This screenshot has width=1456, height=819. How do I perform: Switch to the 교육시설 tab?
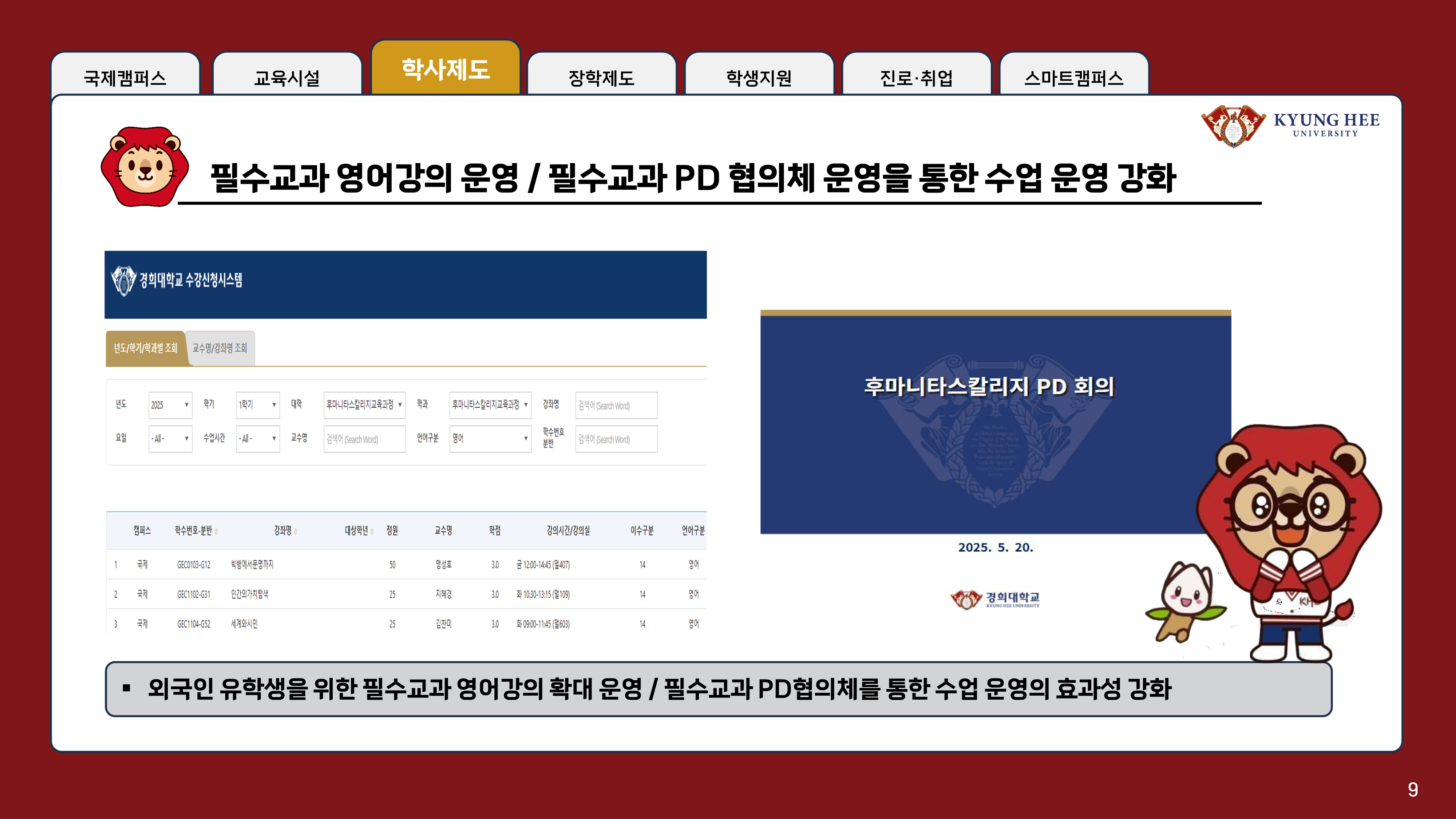pyautogui.click(x=287, y=74)
